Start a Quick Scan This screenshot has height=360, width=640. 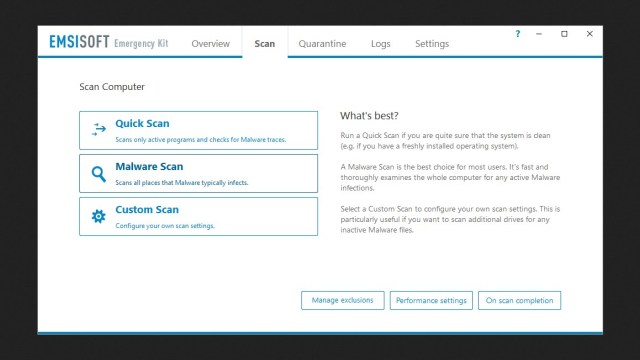point(198,130)
